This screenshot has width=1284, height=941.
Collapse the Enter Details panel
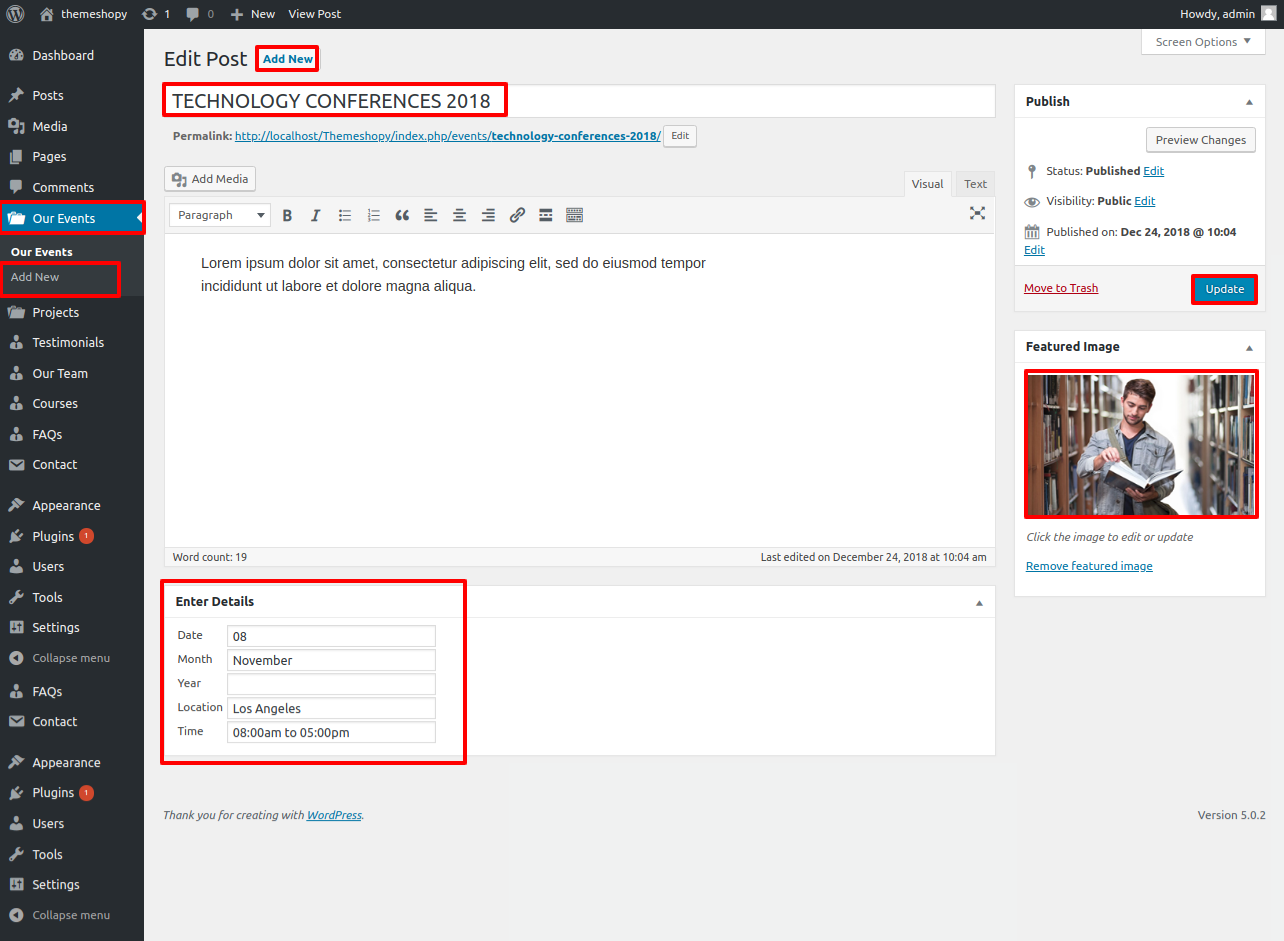(979, 603)
